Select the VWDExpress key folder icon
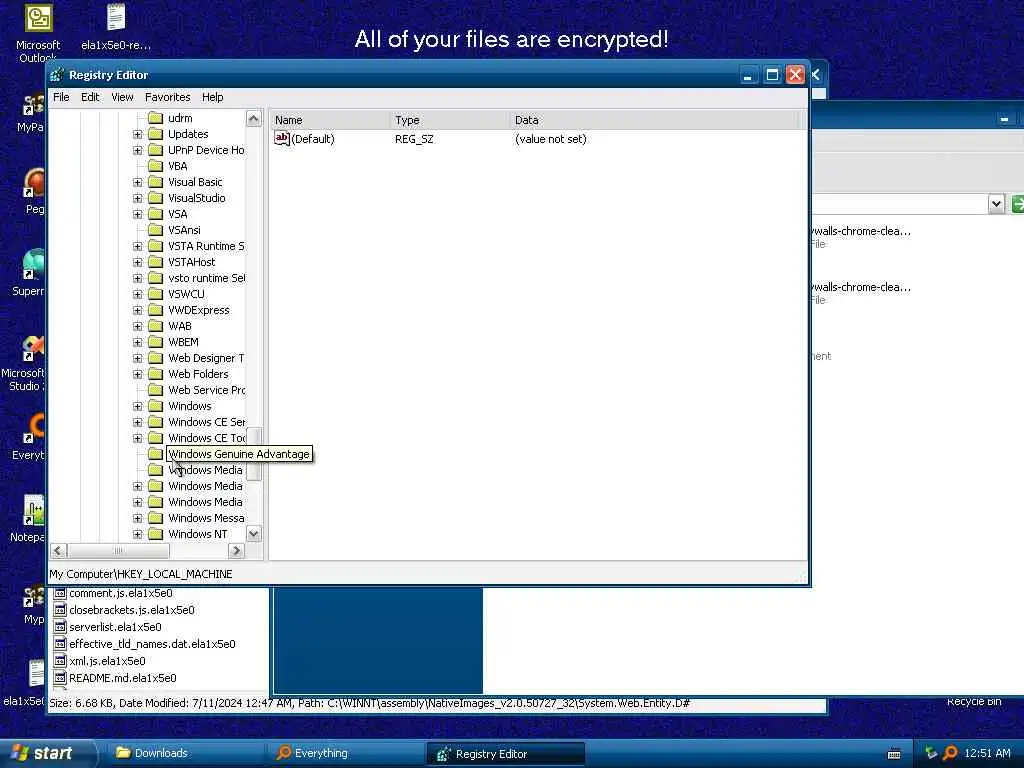This screenshot has width=1024, height=768. pyautogui.click(x=155, y=310)
